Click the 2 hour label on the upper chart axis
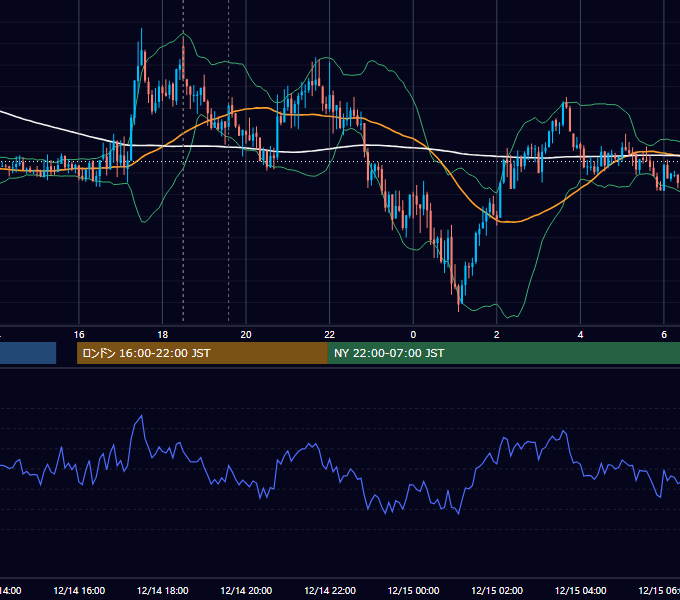Viewport: 680px width, 600px height. 497,335
